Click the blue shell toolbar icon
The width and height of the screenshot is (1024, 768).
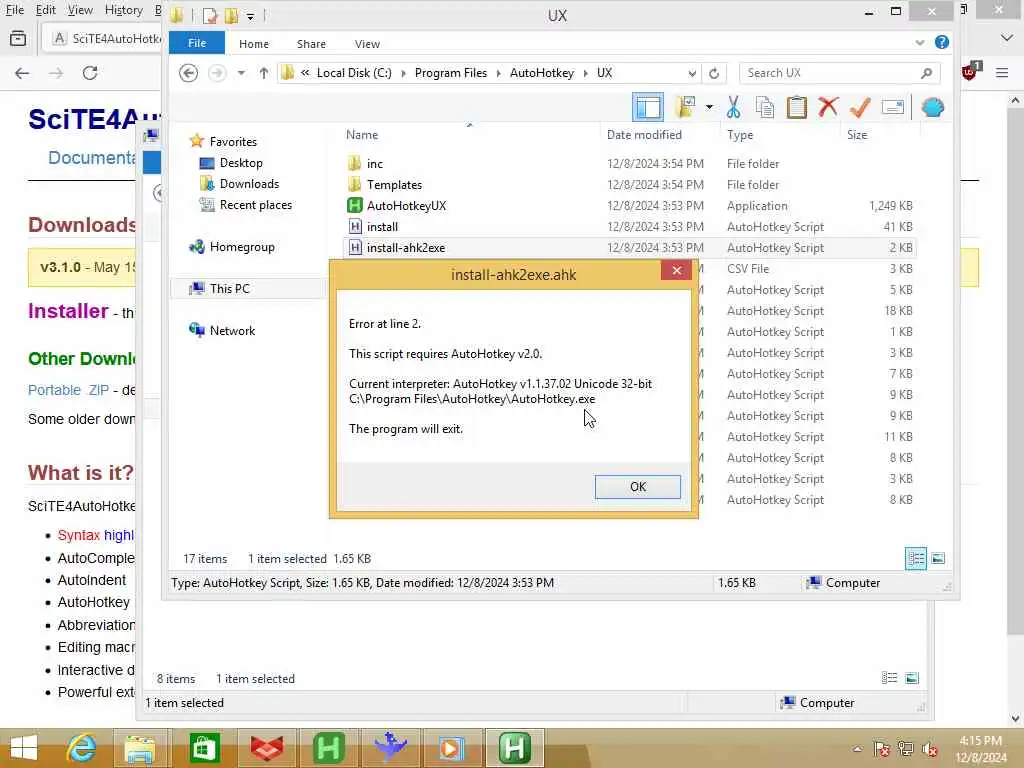(x=933, y=107)
